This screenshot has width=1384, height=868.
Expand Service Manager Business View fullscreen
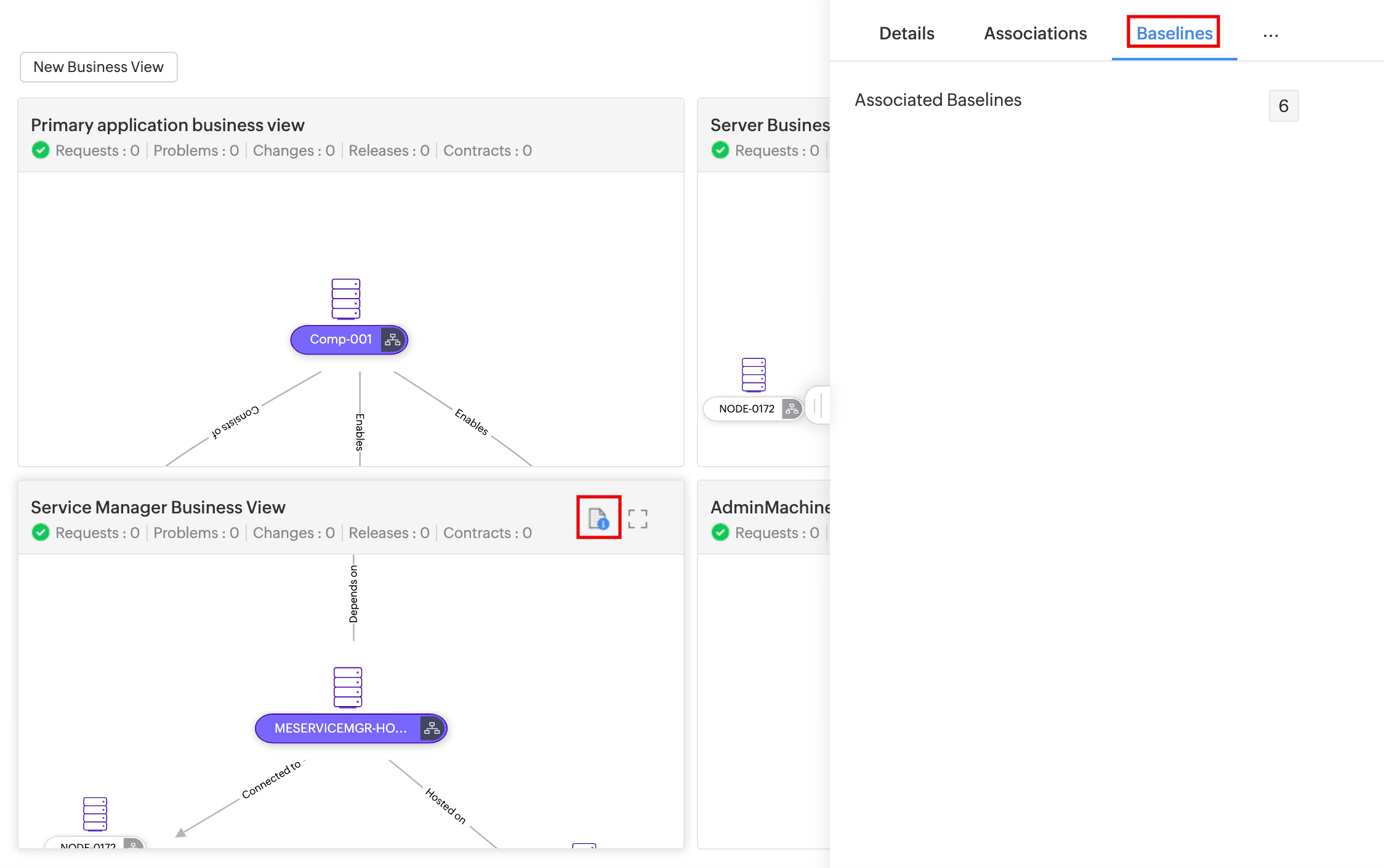(638, 519)
